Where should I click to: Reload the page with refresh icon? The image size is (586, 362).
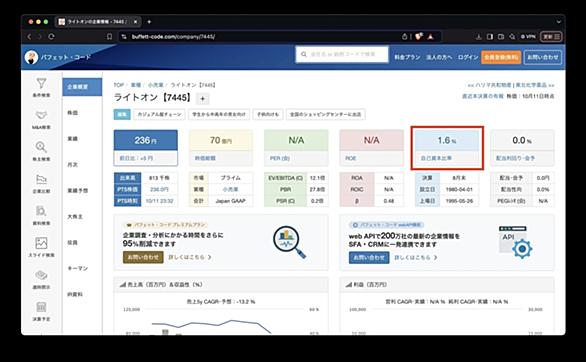(51, 37)
